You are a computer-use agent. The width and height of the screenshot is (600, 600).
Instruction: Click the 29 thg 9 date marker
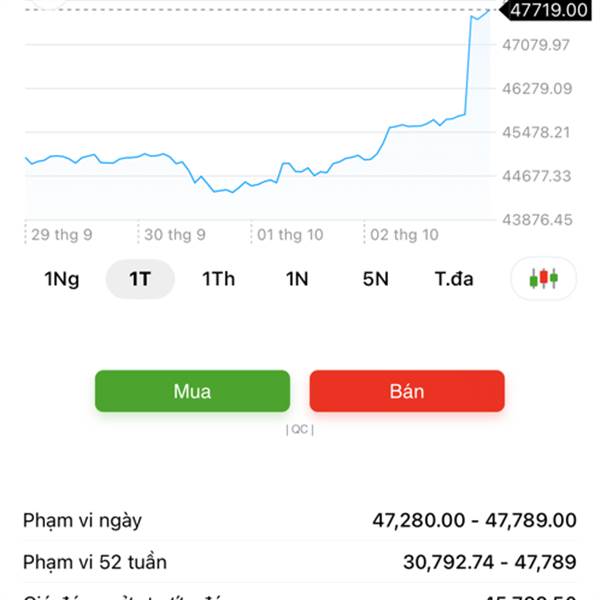pos(62,235)
